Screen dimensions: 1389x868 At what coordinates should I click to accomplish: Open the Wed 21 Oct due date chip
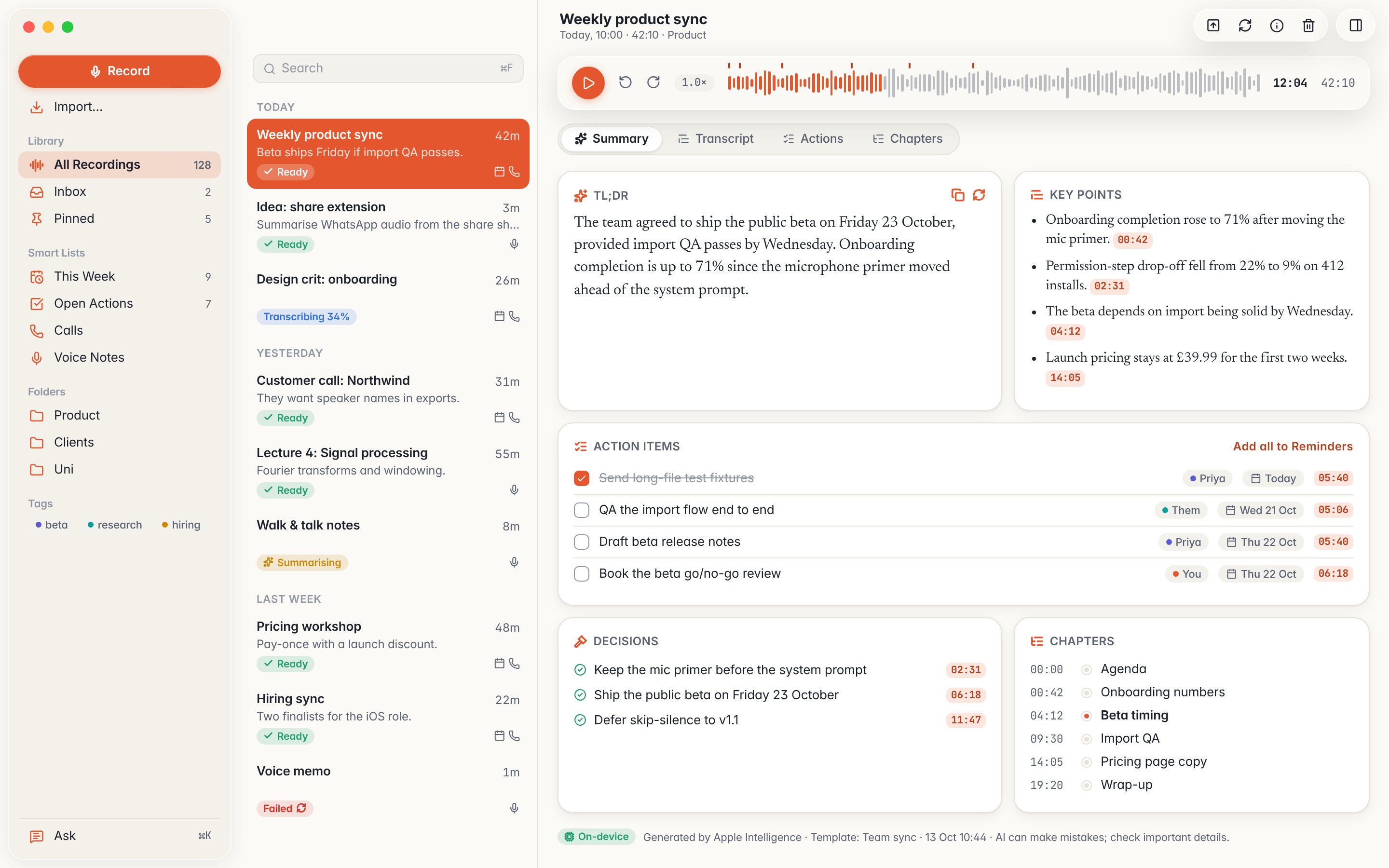tap(1260, 510)
